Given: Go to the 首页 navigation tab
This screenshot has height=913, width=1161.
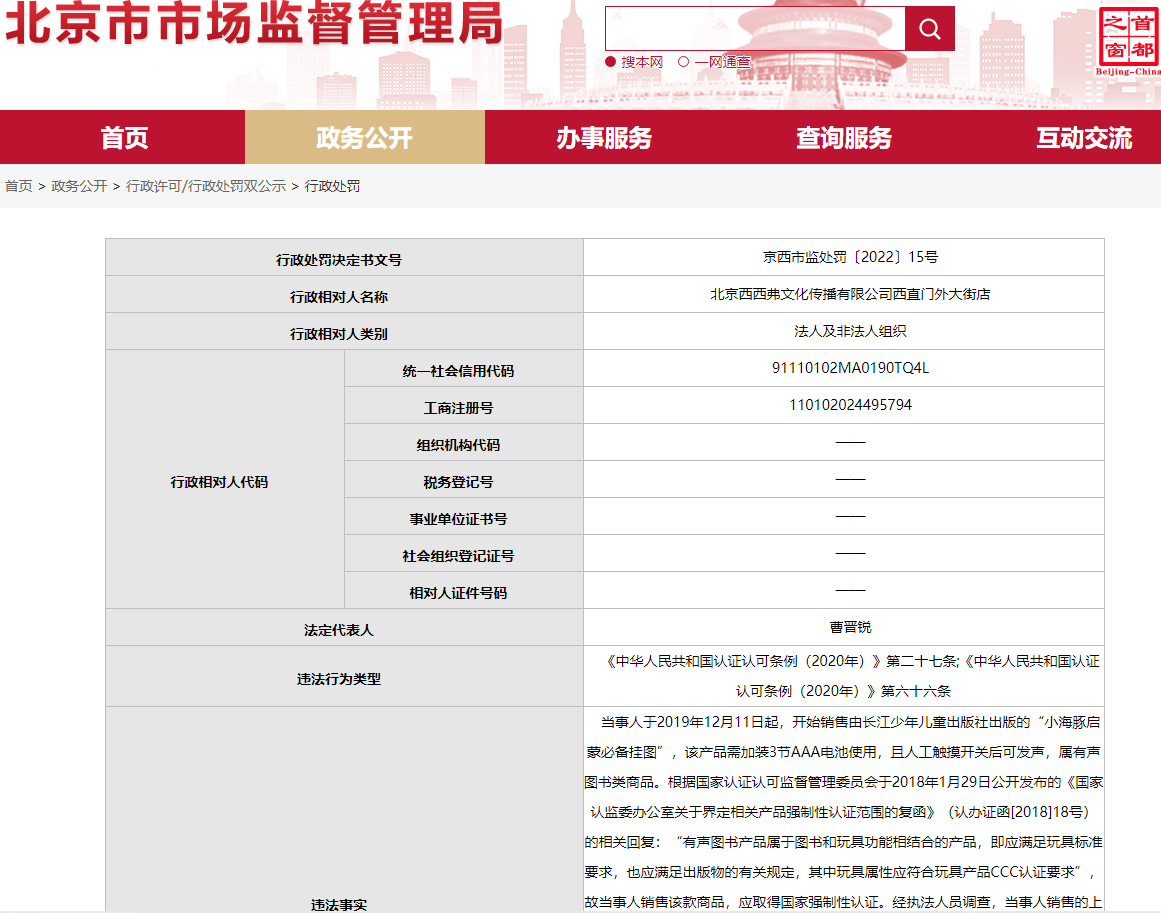Looking at the screenshot, I should point(124,138).
